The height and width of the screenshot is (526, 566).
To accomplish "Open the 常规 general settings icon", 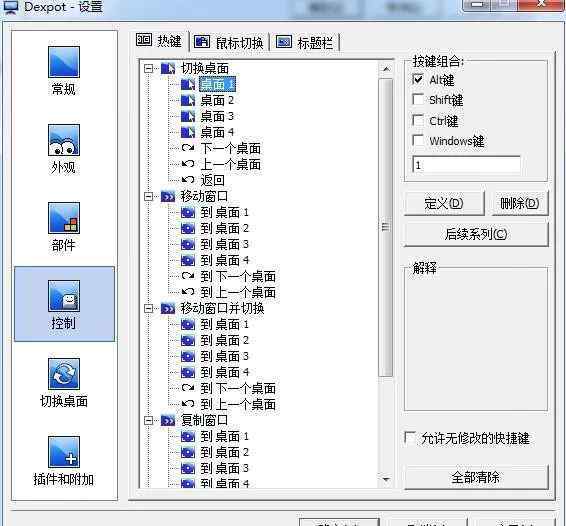I will [64, 62].
